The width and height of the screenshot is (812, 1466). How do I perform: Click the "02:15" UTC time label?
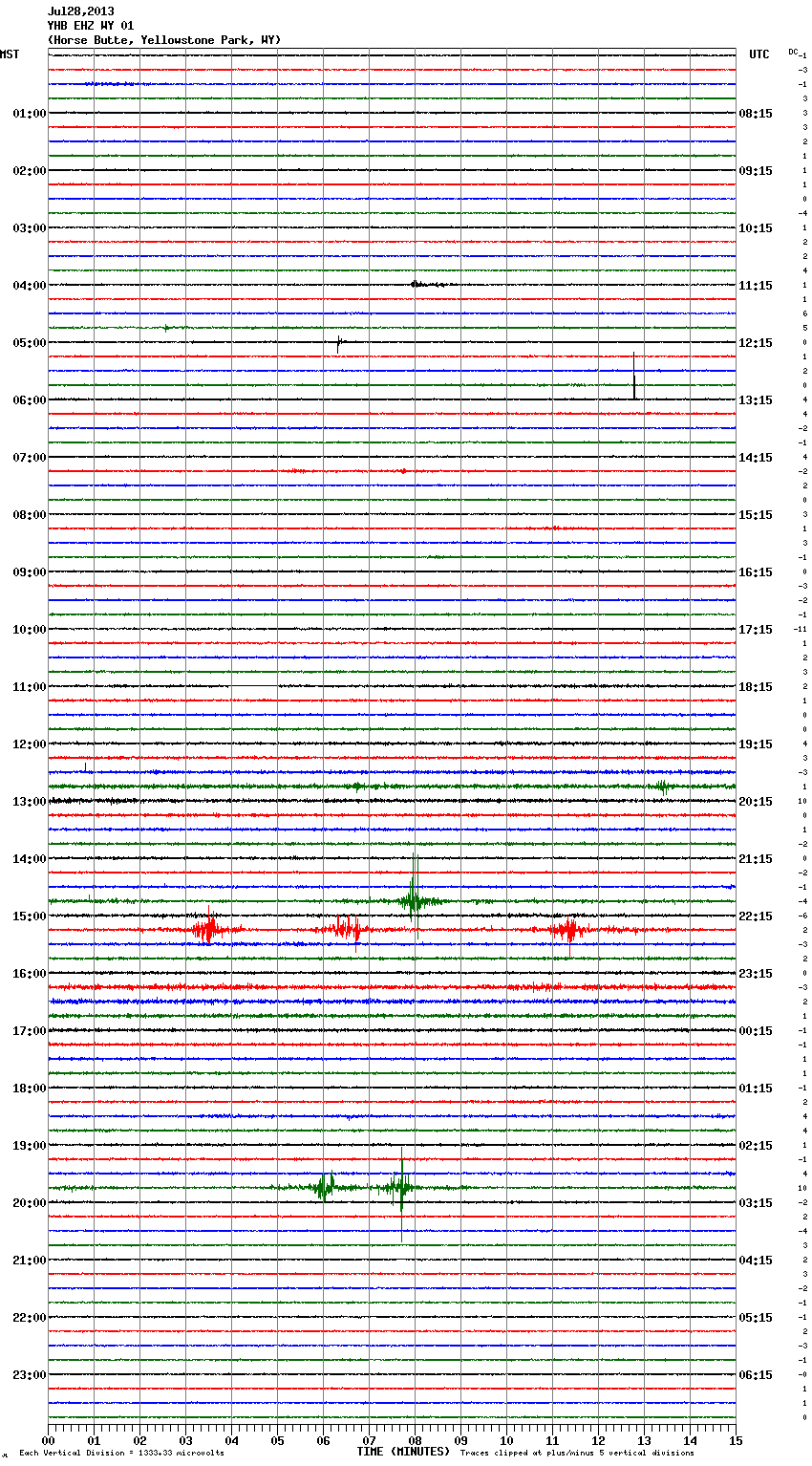(756, 1146)
